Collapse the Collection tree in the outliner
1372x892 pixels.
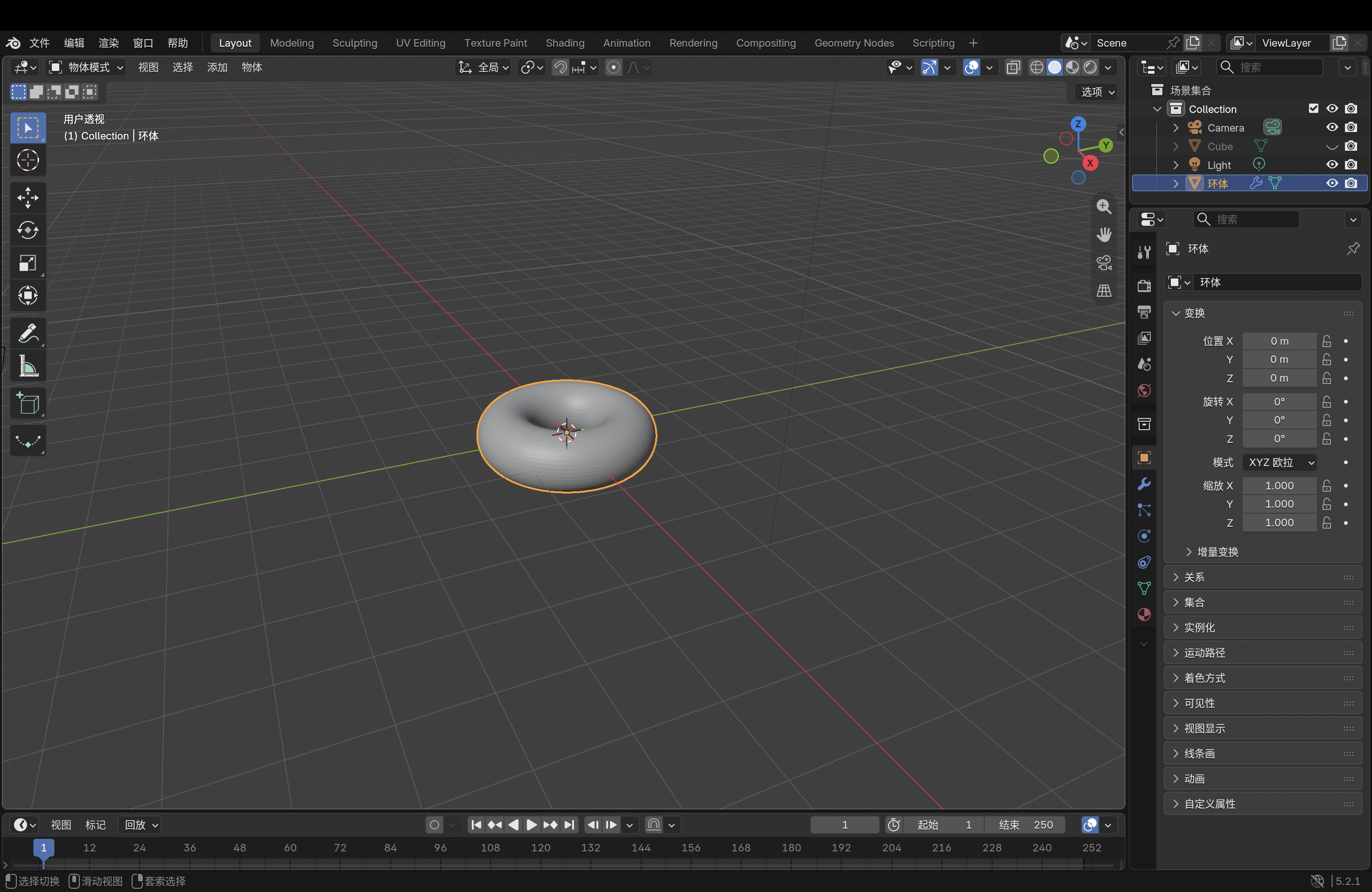pyautogui.click(x=1157, y=109)
